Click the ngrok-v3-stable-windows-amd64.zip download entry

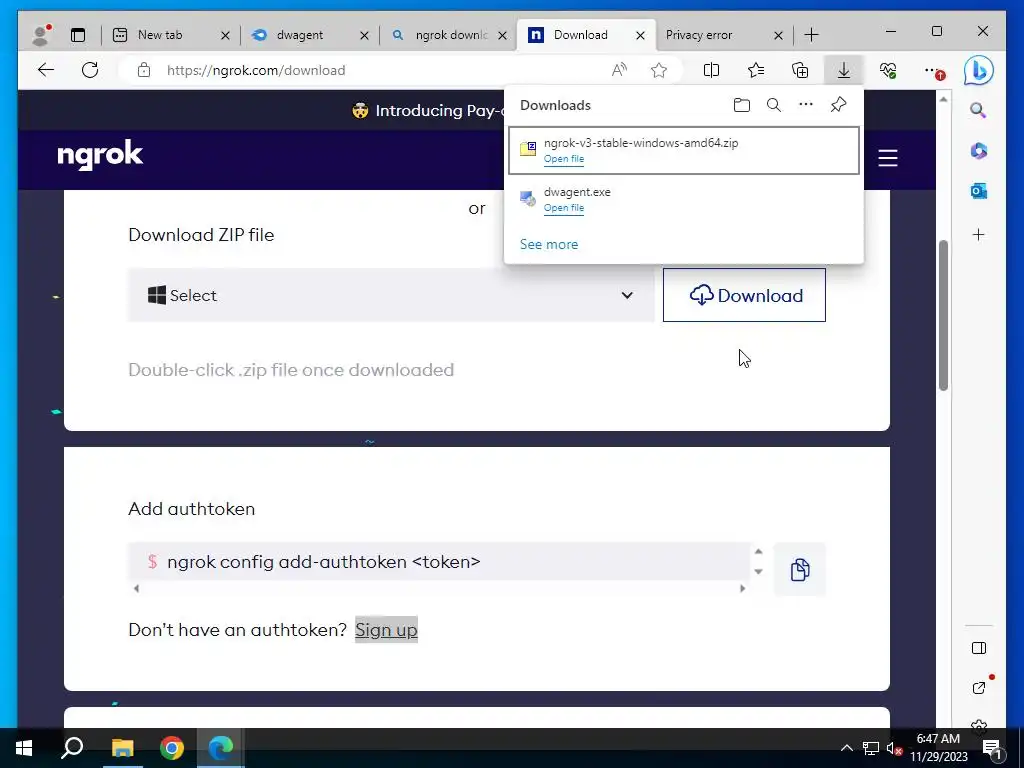coord(684,150)
